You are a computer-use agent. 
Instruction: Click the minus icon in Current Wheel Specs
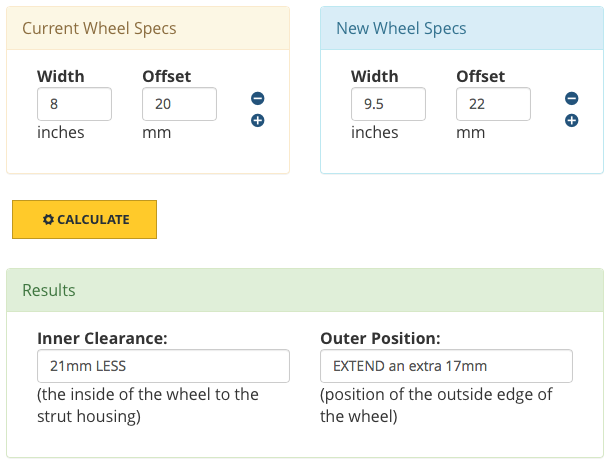[257, 99]
